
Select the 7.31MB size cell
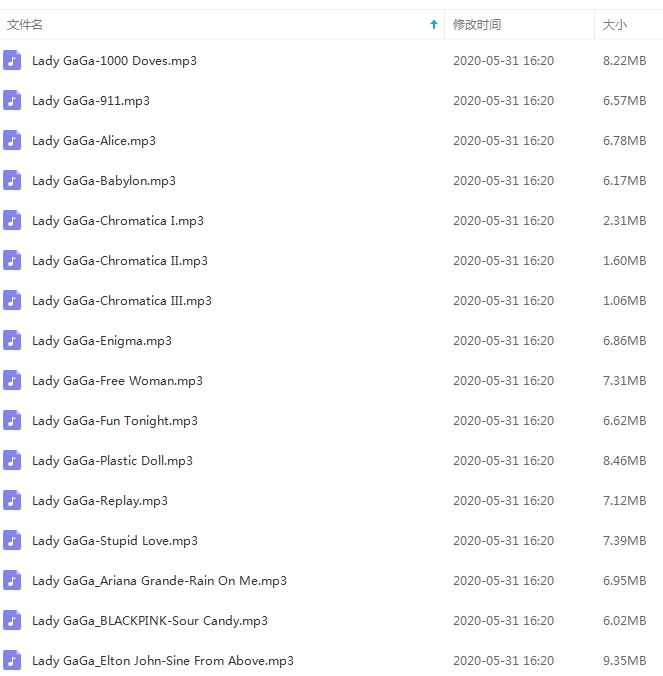(x=625, y=381)
